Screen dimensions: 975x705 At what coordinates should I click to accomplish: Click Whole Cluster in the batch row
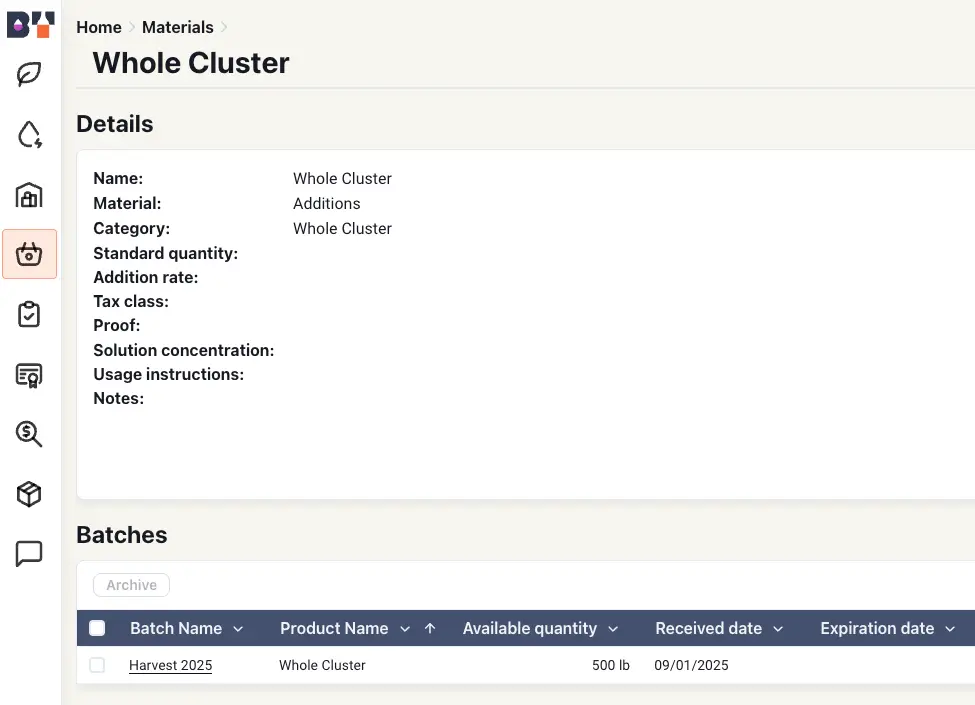tap(322, 665)
